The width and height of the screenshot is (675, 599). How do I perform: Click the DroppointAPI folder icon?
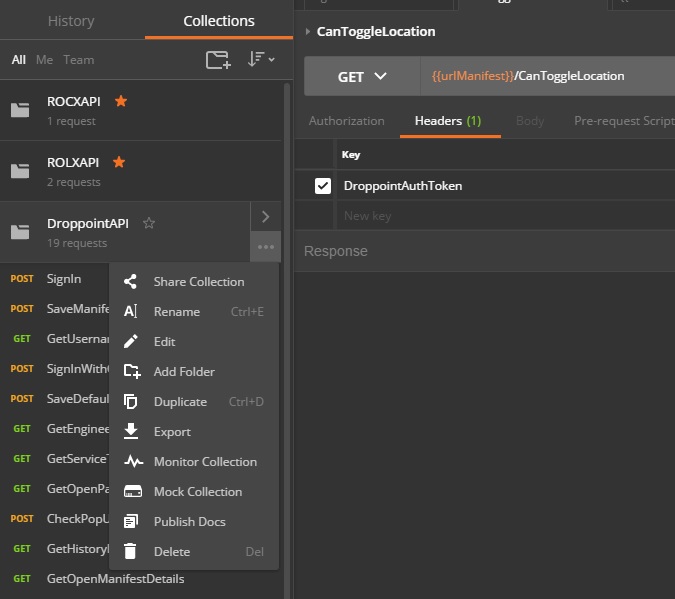tap(20, 232)
